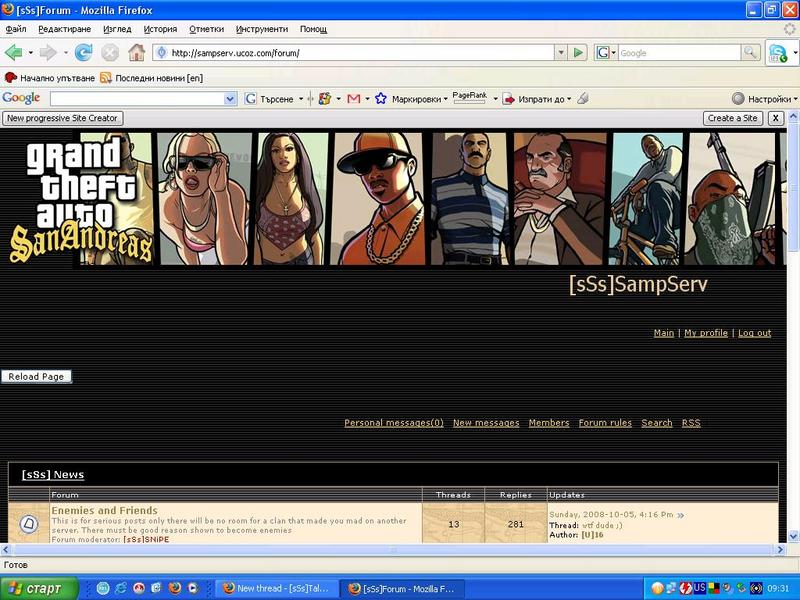The height and width of the screenshot is (600, 800).
Task: Open the Enemies and Friends forum
Action: point(105,510)
